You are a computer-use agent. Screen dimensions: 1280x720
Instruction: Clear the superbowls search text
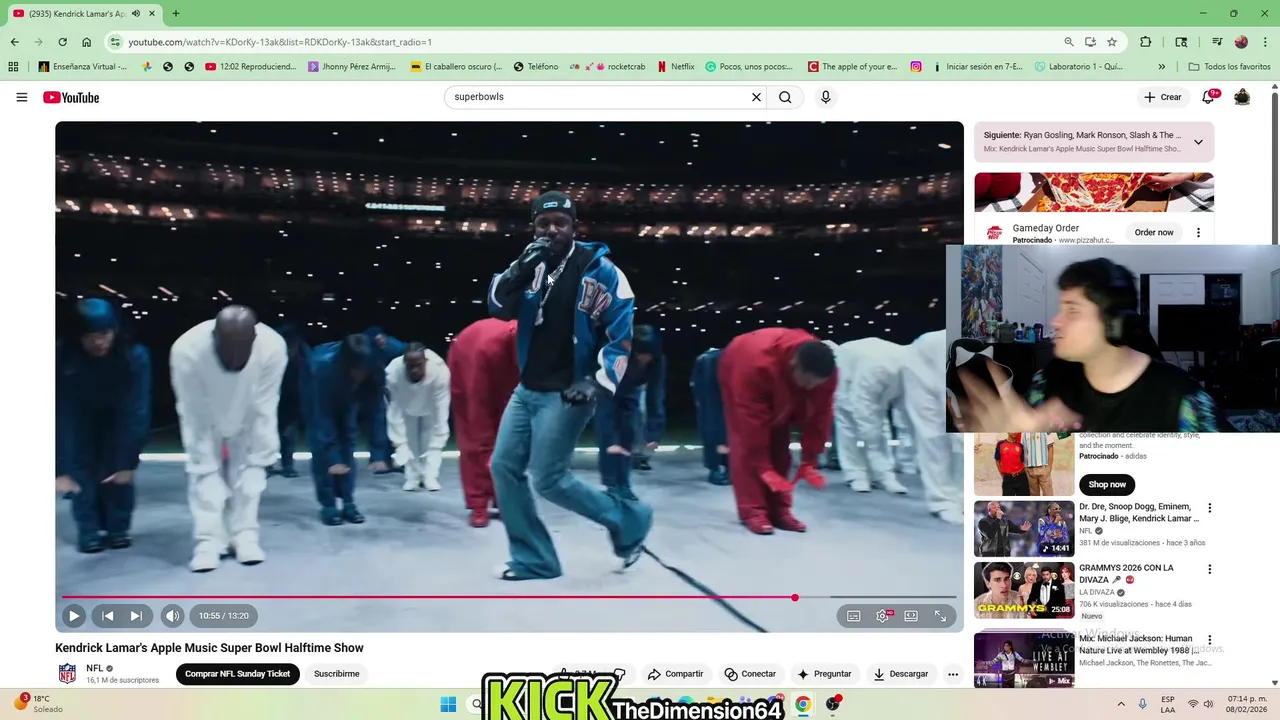[x=756, y=97]
